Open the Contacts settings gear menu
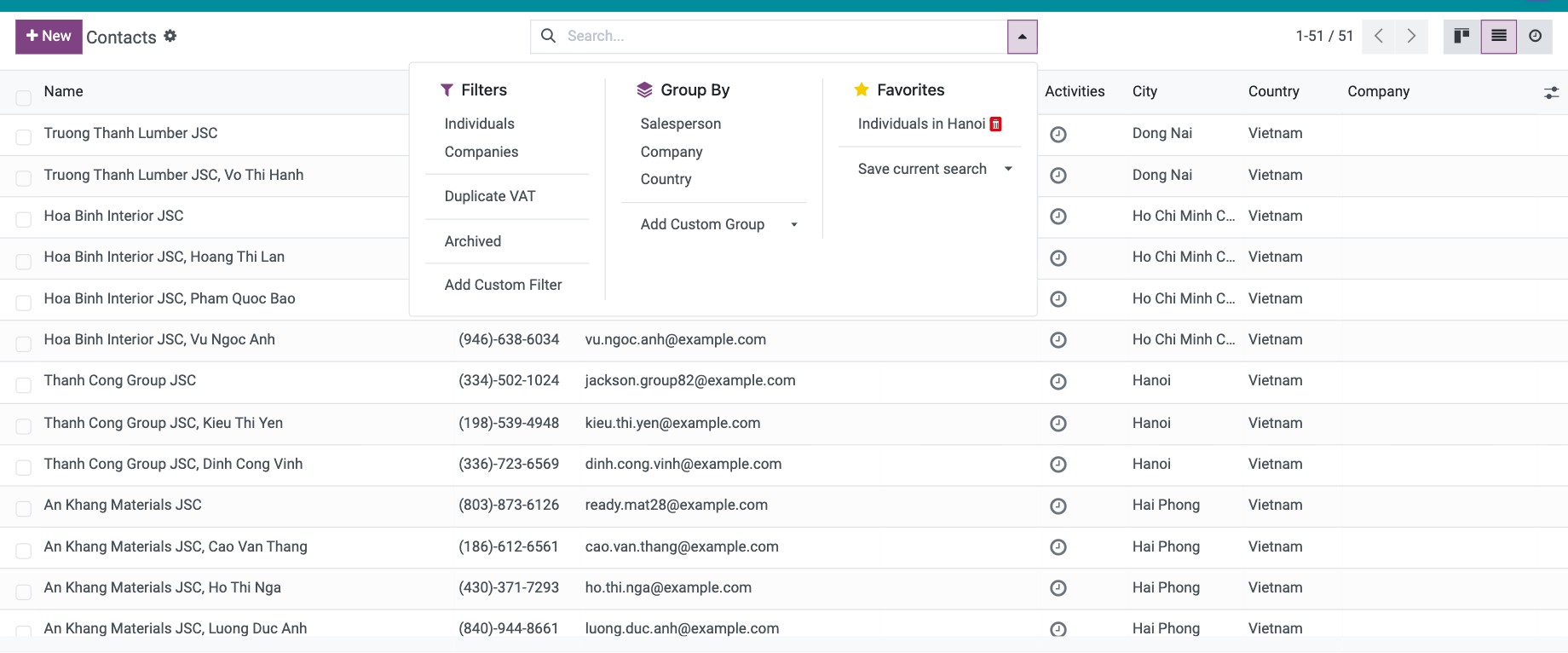This screenshot has height=653, width=1568. coord(170,36)
